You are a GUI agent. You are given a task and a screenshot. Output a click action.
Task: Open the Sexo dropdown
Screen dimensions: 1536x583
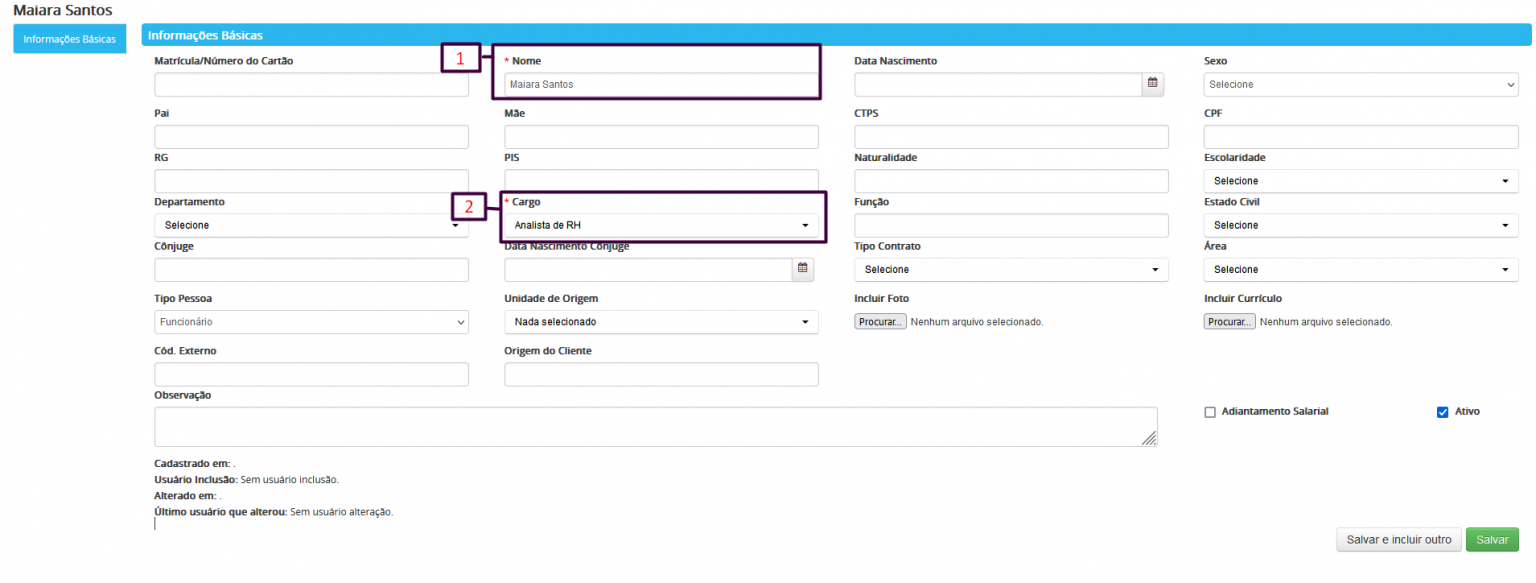1360,85
